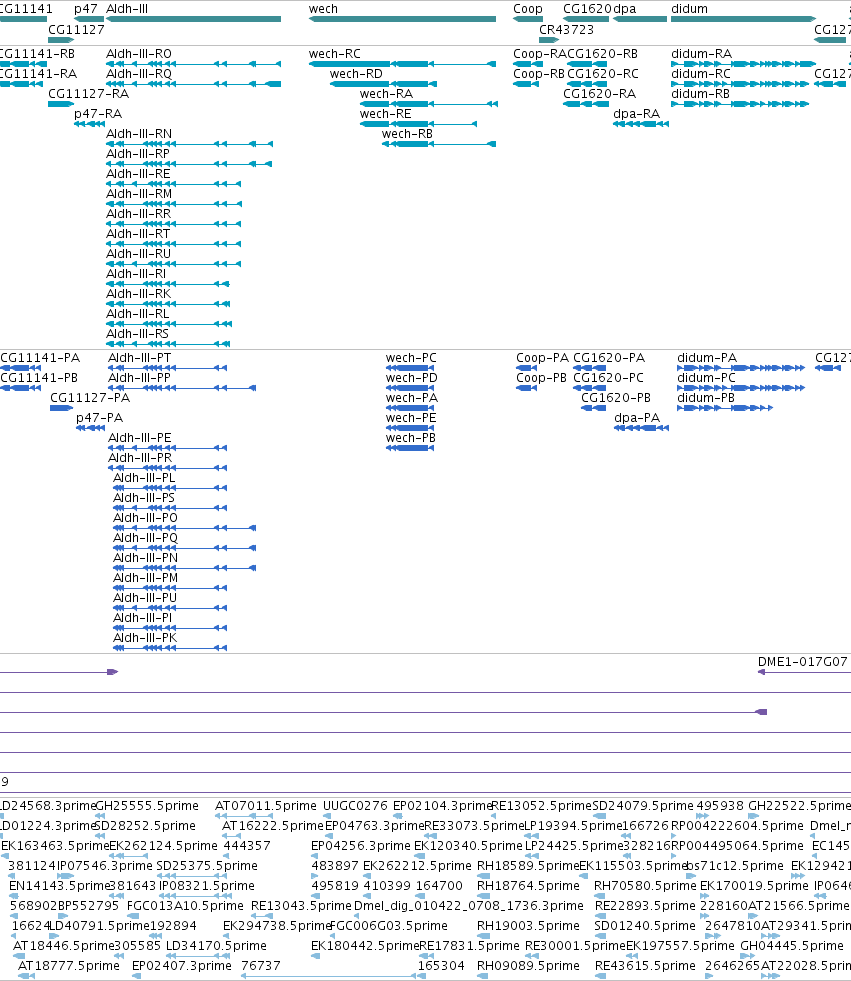
Task: Select the DME1-017G07 clone label
Action: pyautogui.click(x=803, y=662)
